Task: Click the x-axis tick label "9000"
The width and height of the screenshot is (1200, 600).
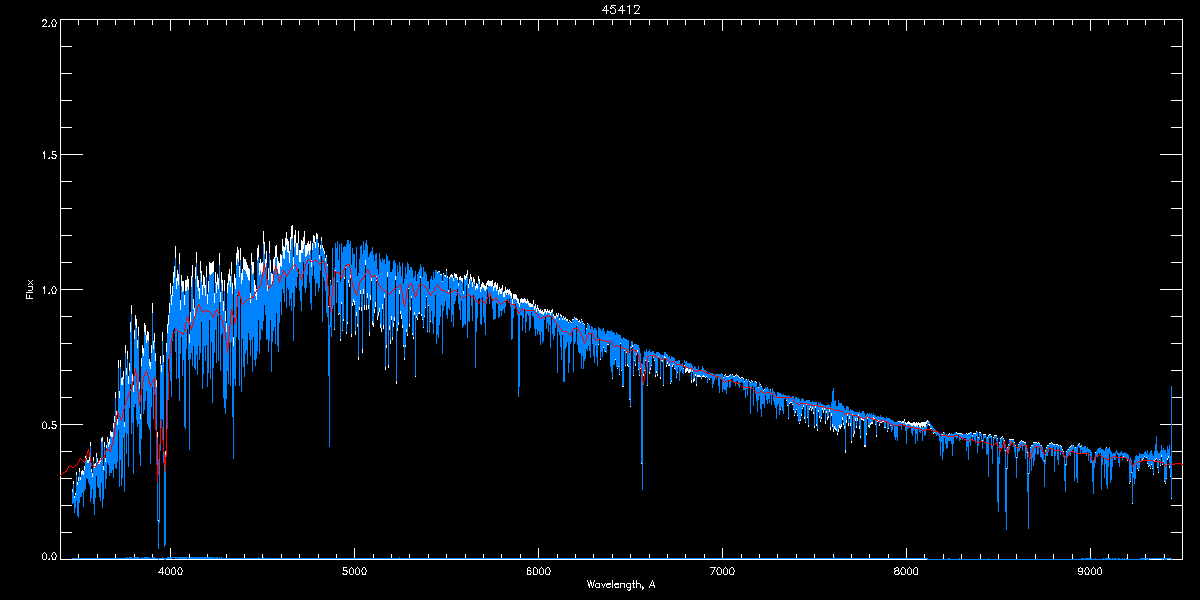Action: (x=1090, y=571)
